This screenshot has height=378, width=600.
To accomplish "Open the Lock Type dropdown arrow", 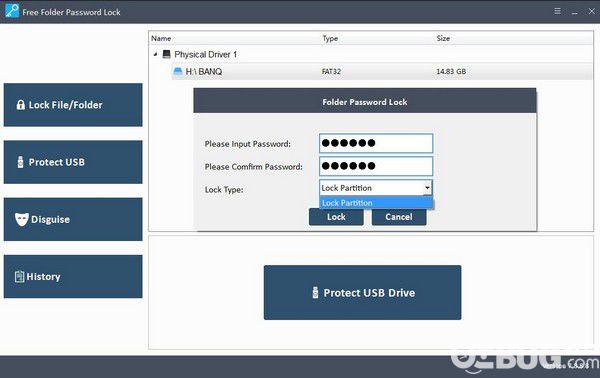I will (x=427, y=188).
